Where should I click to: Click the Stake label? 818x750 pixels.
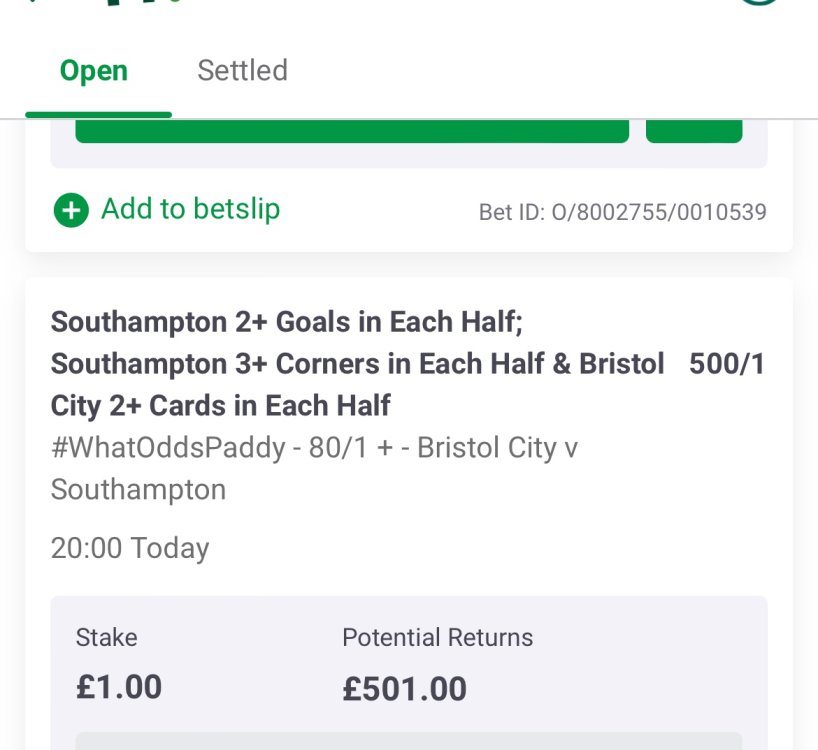point(107,638)
